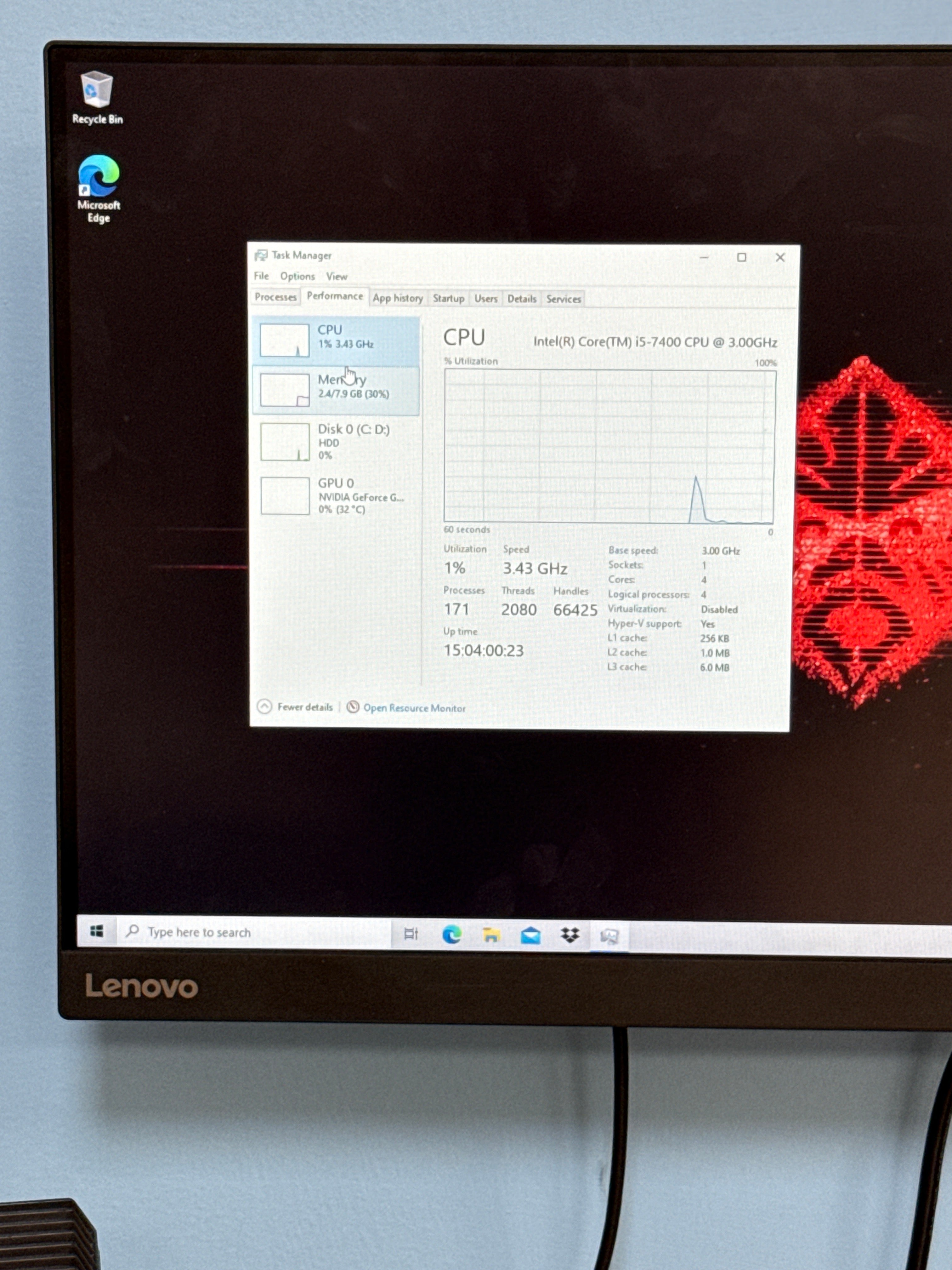
Task: Click the 3.43 GHz speed value
Action: pos(535,569)
